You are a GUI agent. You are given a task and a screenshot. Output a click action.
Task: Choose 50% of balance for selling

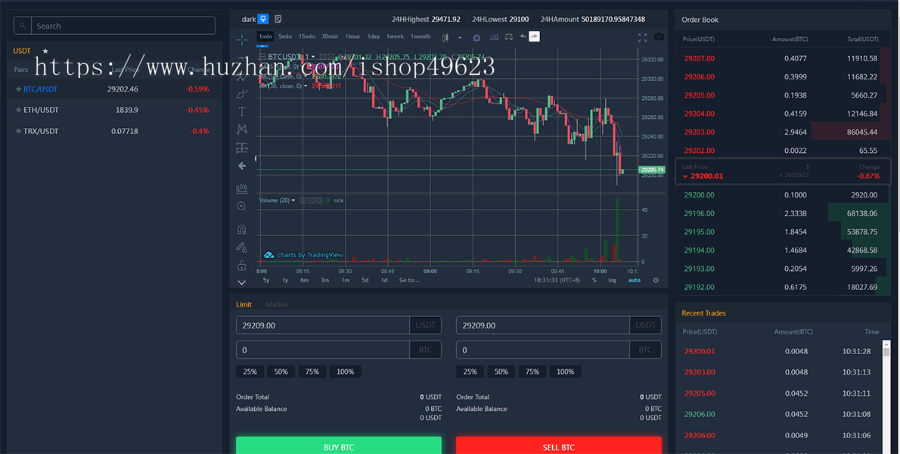(501, 372)
